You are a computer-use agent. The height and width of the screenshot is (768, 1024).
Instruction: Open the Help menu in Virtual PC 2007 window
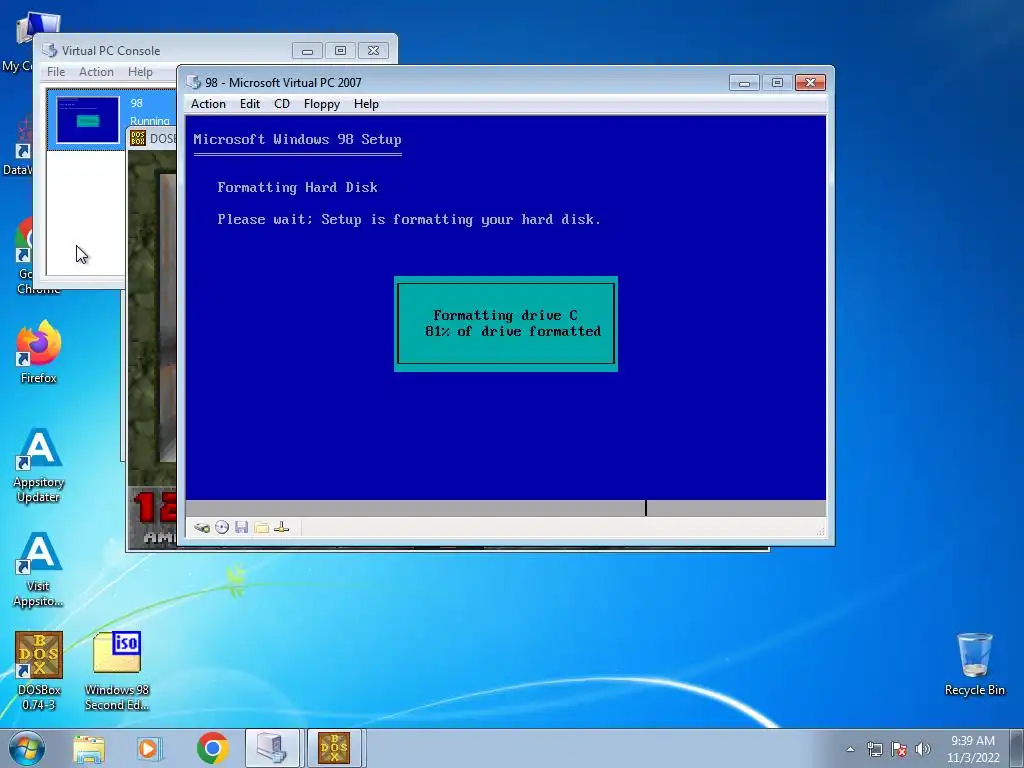(x=366, y=104)
